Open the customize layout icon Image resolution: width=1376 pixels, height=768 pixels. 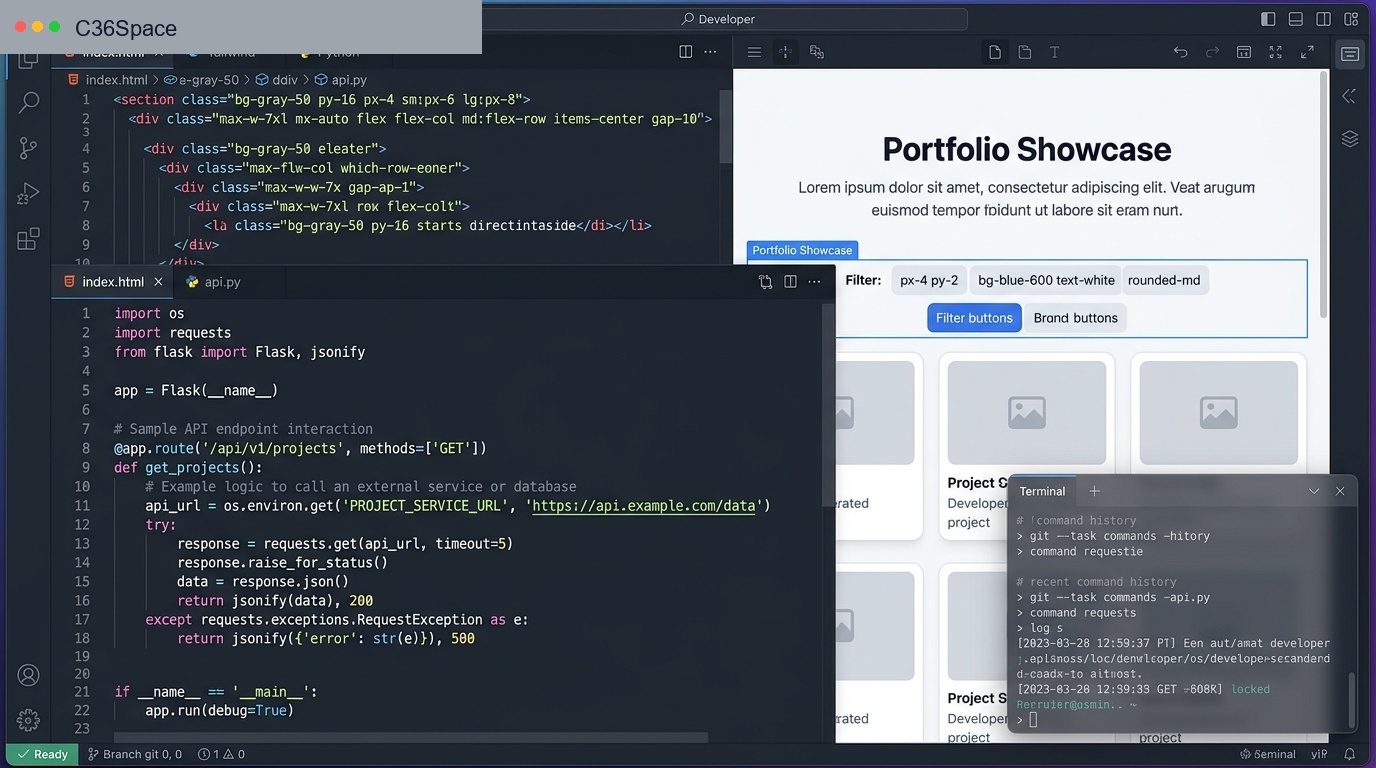pos(1351,19)
